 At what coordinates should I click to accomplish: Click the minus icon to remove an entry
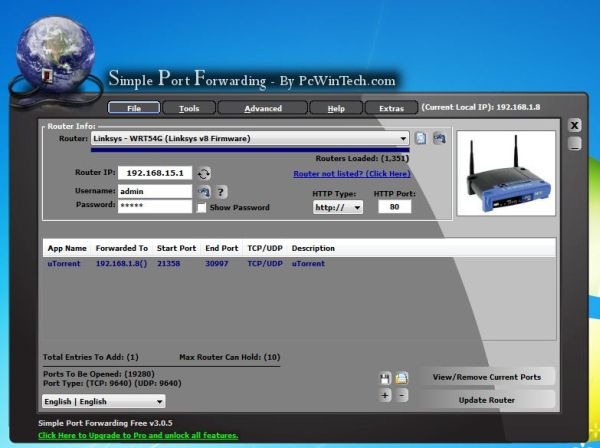(x=402, y=395)
